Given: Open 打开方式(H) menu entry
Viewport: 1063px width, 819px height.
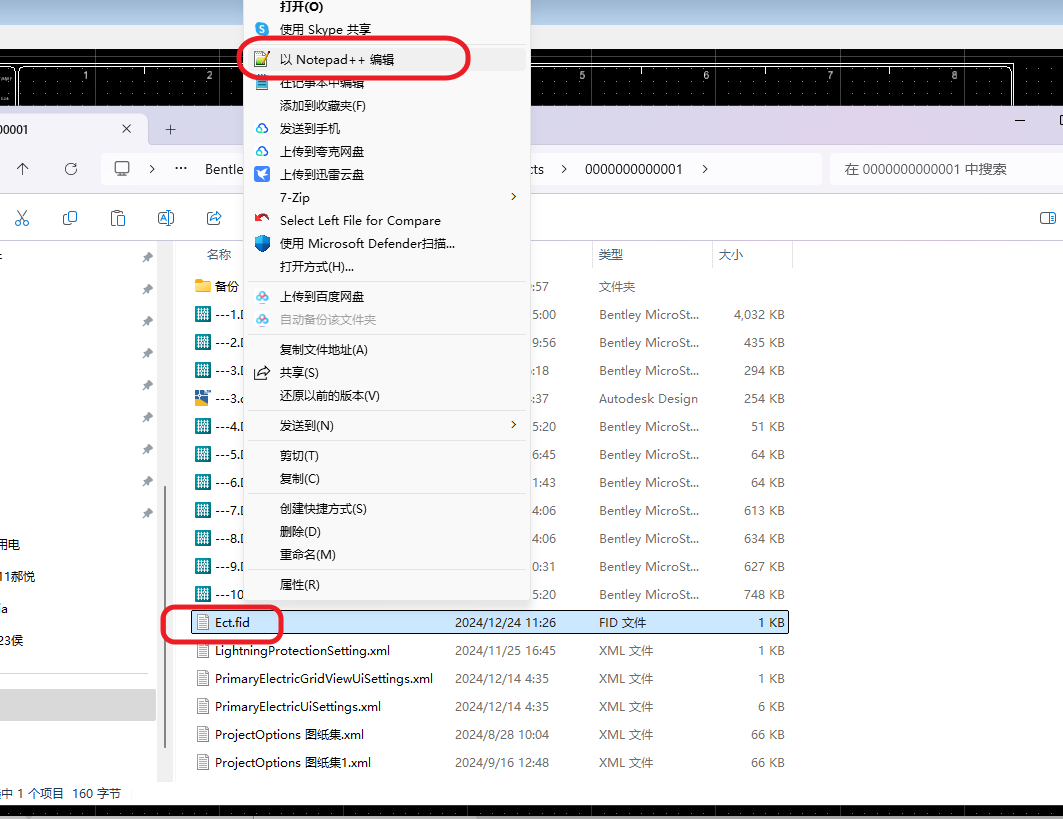Looking at the screenshot, I should [x=386, y=266].
